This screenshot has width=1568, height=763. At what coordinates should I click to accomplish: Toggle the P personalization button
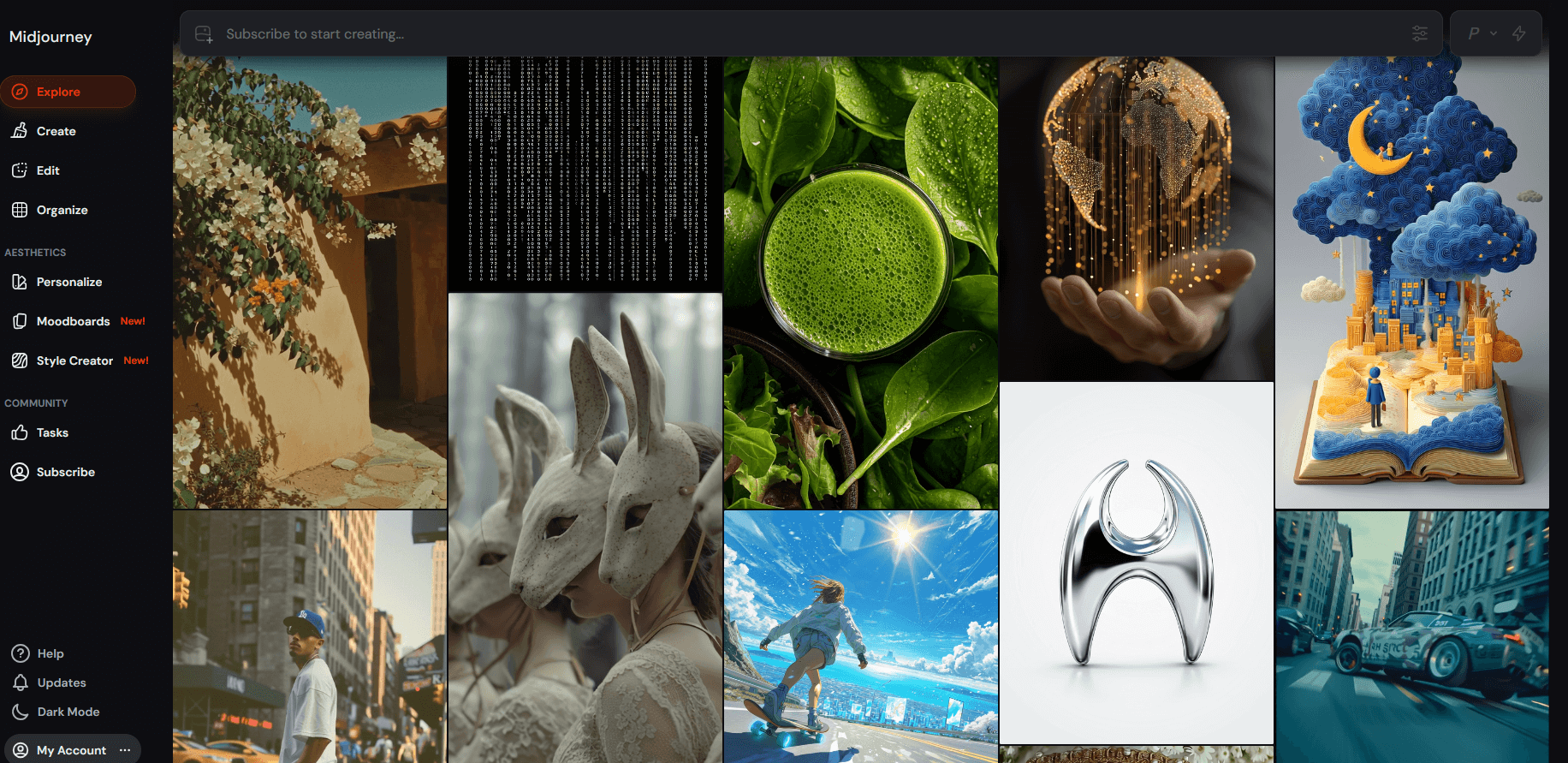pyautogui.click(x=1473, y=33)
